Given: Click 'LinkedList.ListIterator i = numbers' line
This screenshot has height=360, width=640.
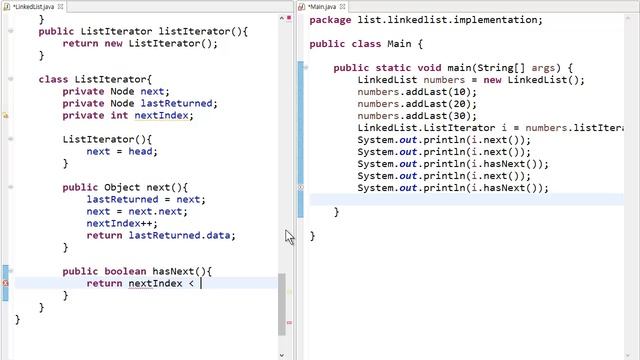Looking at the screenshot, I should 491,128.
